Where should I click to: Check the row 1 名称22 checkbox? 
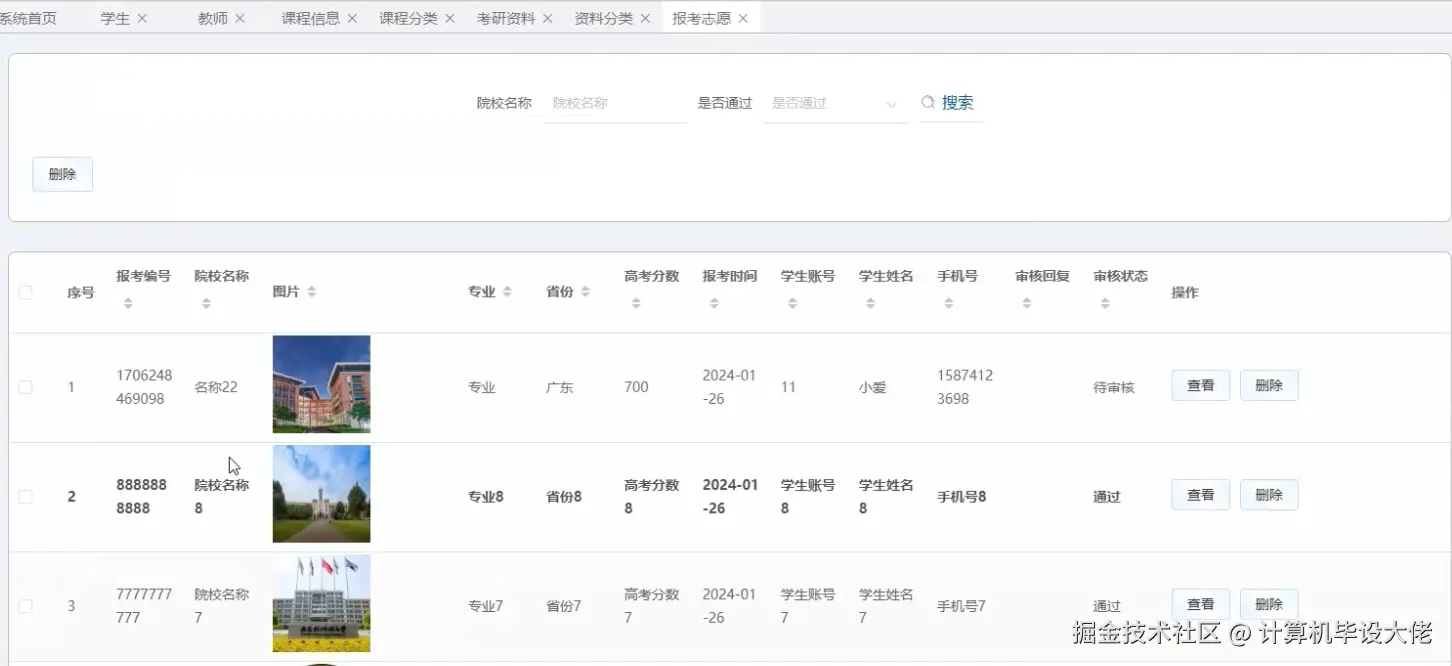(x=25, y=387)
